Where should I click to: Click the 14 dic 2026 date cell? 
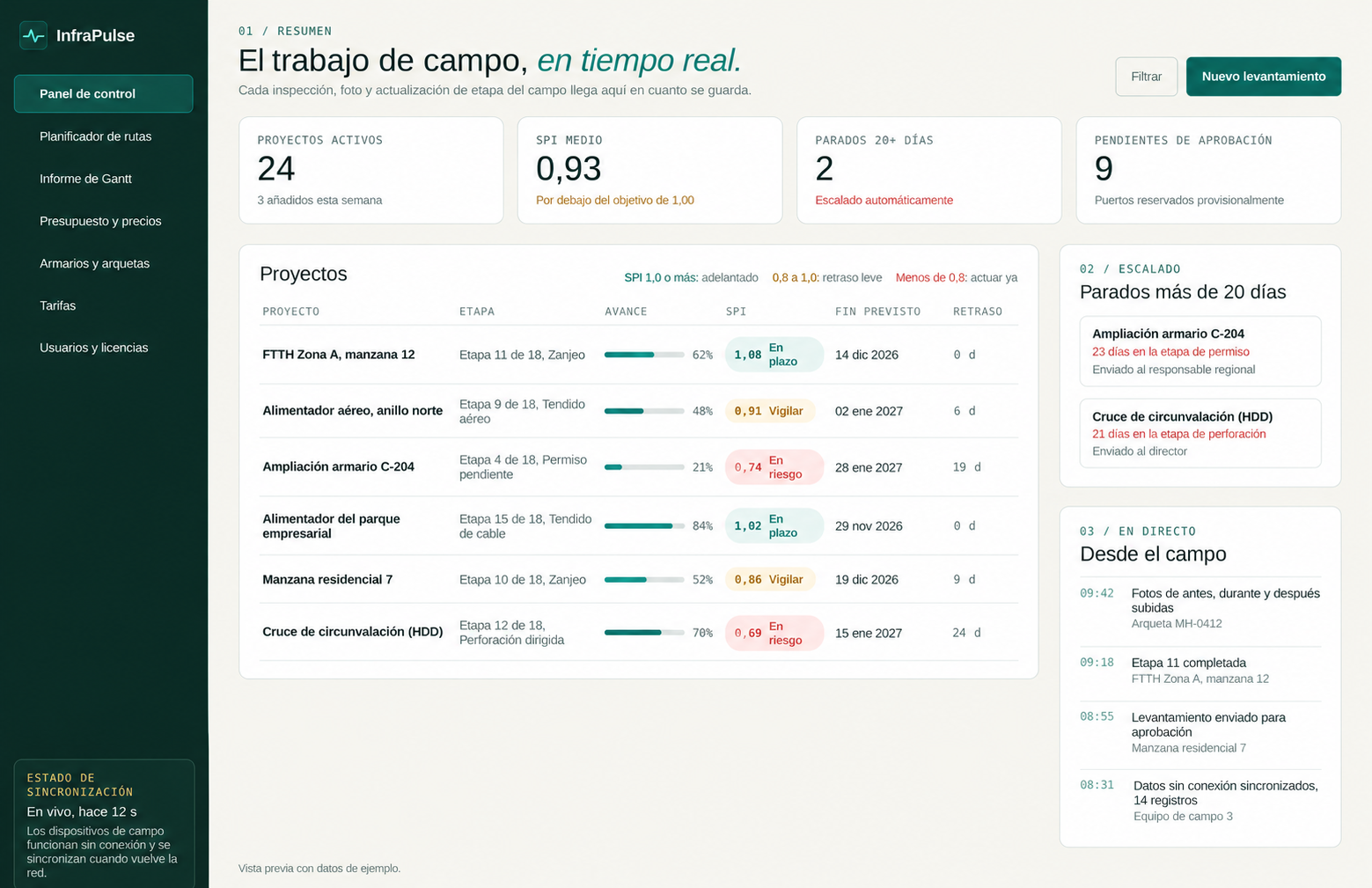point(867,355)
